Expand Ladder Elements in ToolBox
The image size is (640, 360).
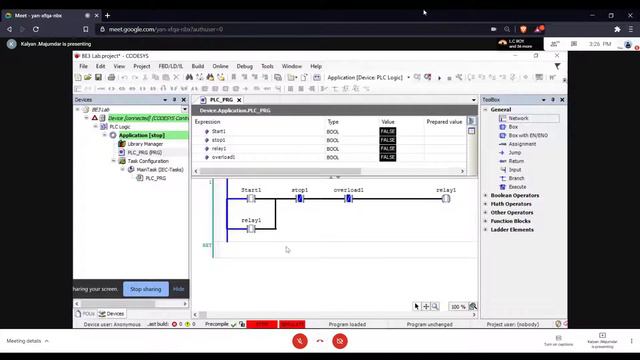point(485,230)
